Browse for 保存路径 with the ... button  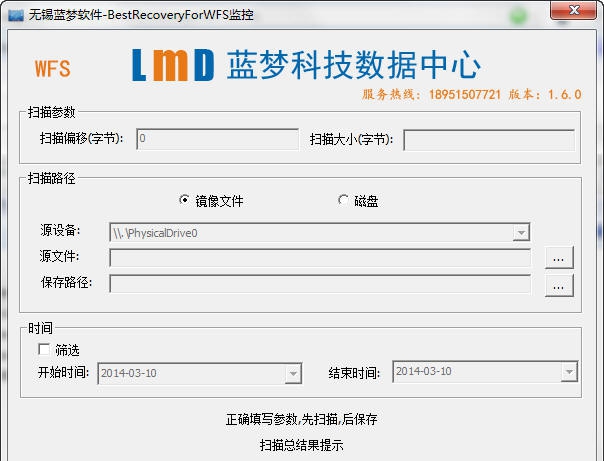559,285
